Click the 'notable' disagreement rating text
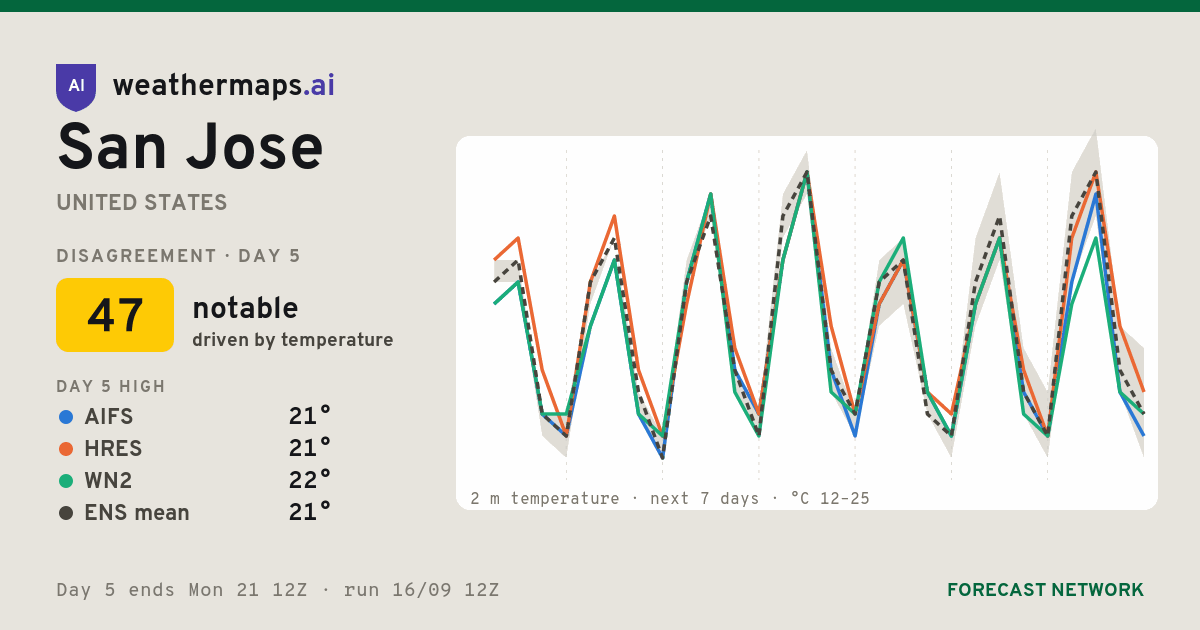Viewport: 1200px width, 630px height. point(245,308)
